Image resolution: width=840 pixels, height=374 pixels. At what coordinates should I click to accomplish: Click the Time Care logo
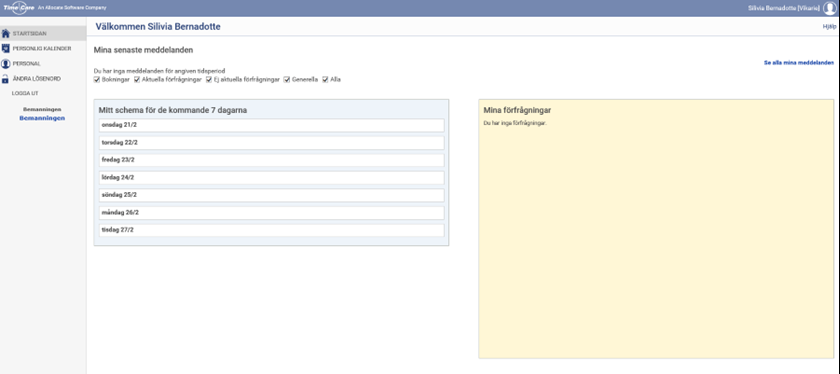click(19, 8)
